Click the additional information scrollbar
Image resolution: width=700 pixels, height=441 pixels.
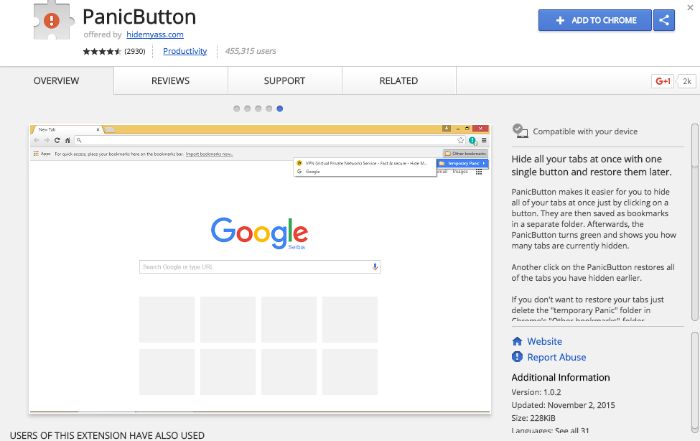(695, 382)
